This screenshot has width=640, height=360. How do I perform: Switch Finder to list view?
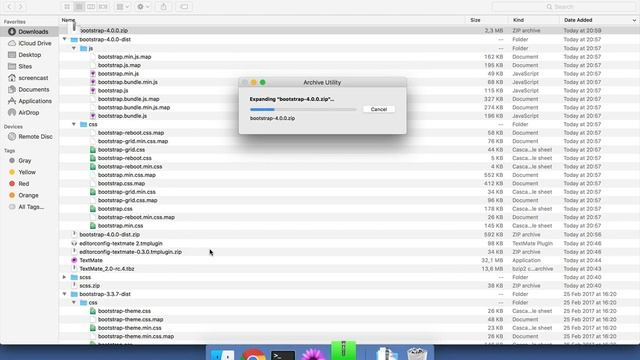coord(79,7)
